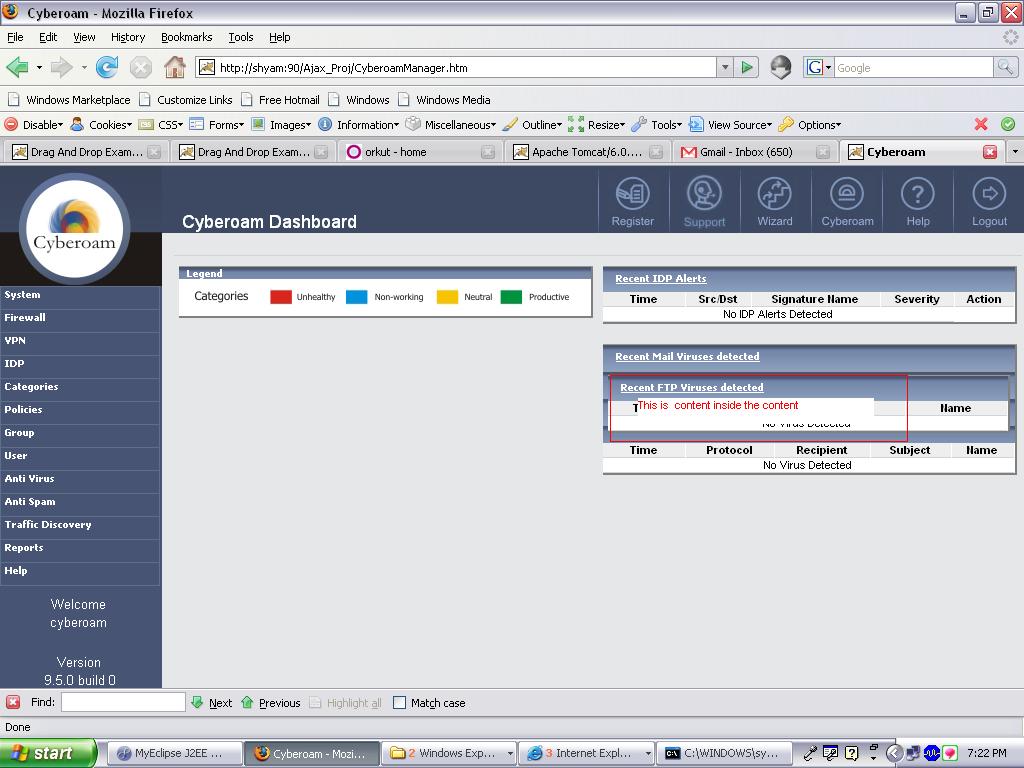Image resolution: width=1024 pixels, height=768 pixels.
Task: Go to Firefox Home icon
Action: pos(174,68)
